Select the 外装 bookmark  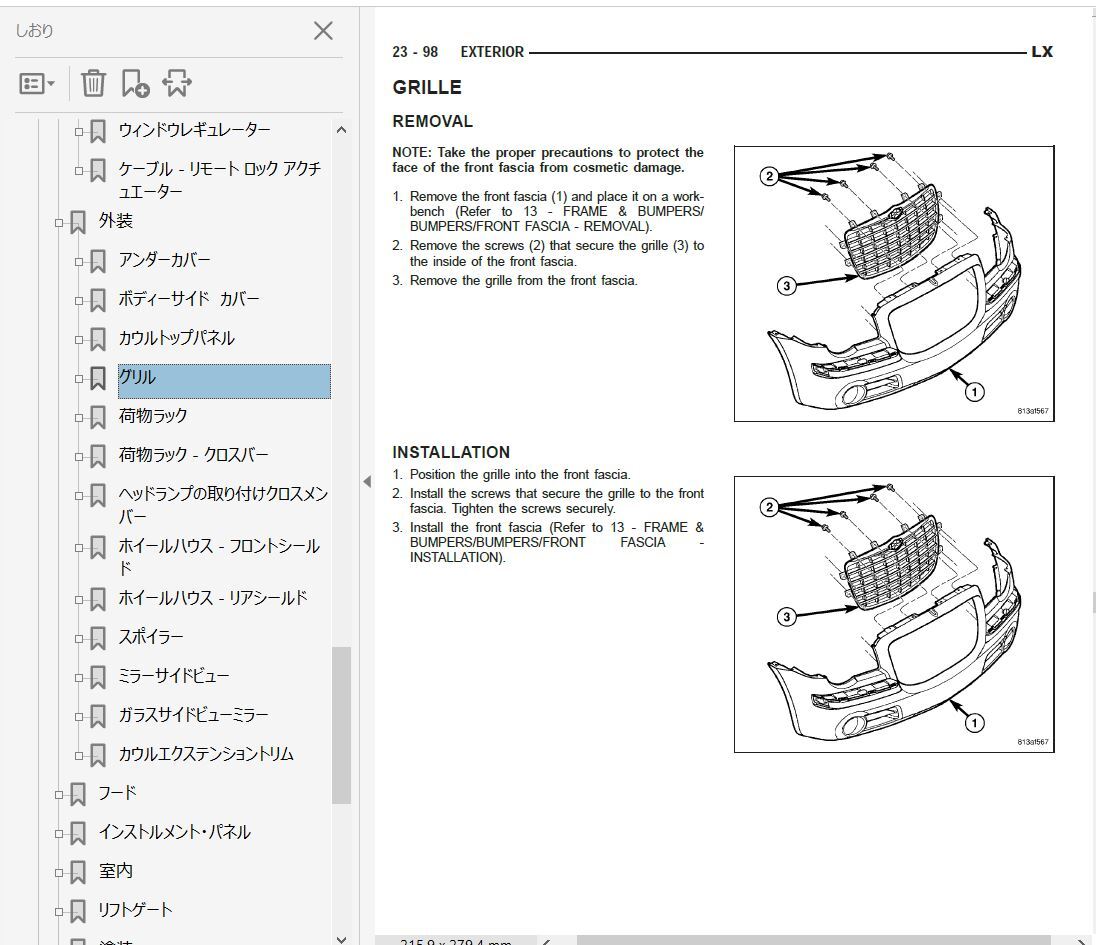[115, 221]
